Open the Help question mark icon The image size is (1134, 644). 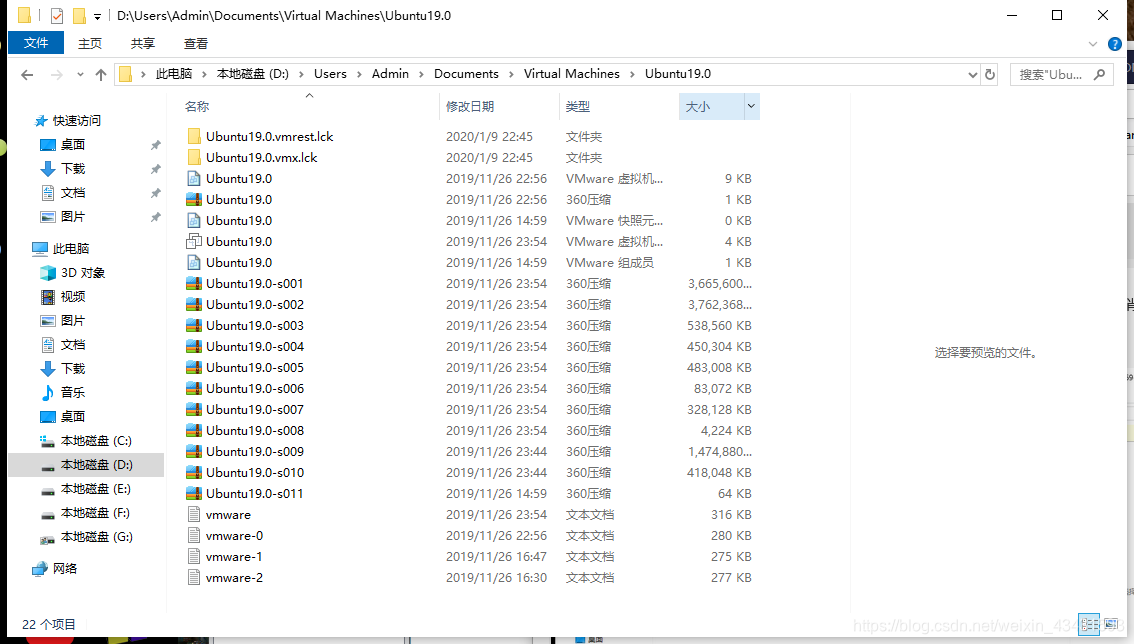(1114, 44)
